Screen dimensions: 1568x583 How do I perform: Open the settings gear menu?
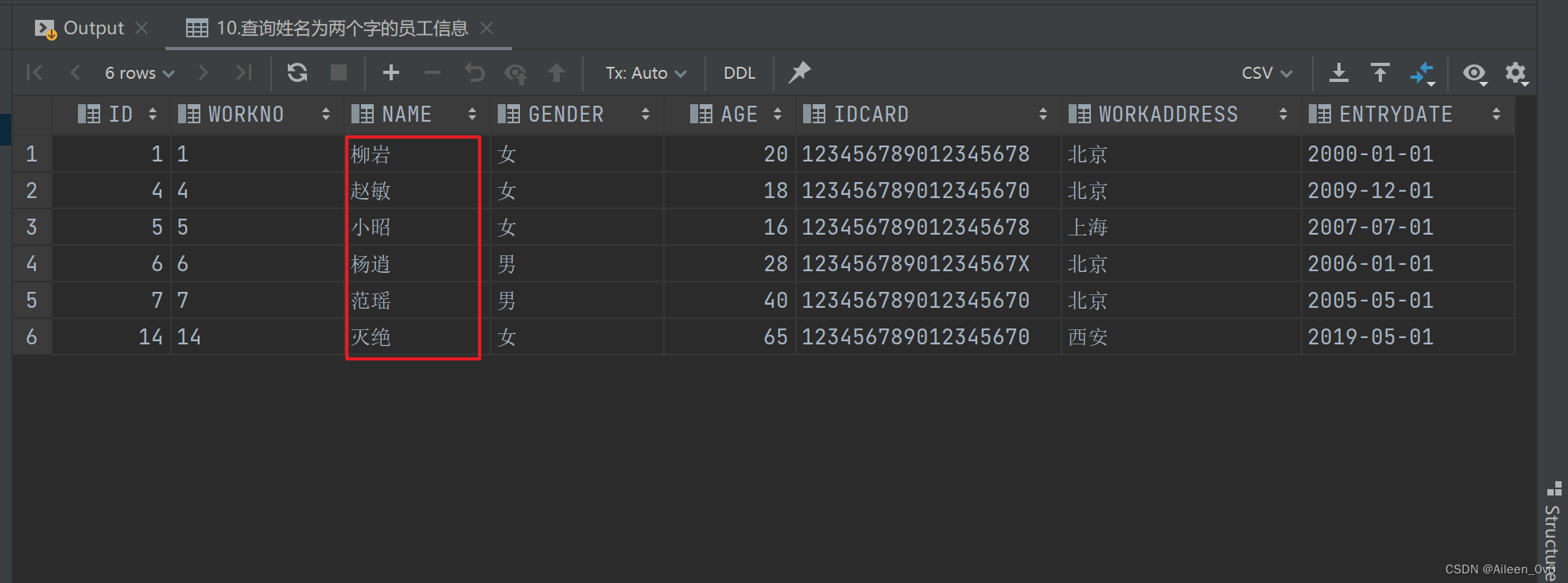click(x=1516, y=73)
